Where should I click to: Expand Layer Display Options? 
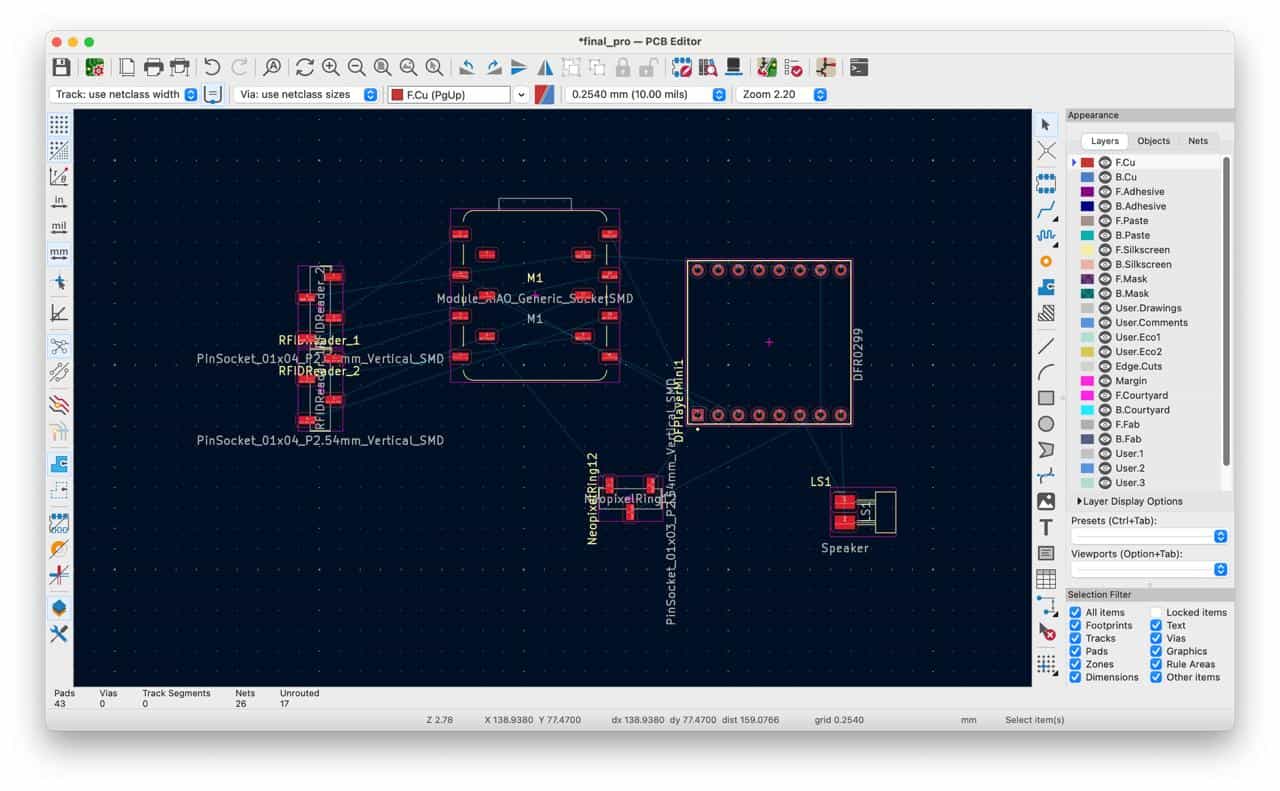1130,501
